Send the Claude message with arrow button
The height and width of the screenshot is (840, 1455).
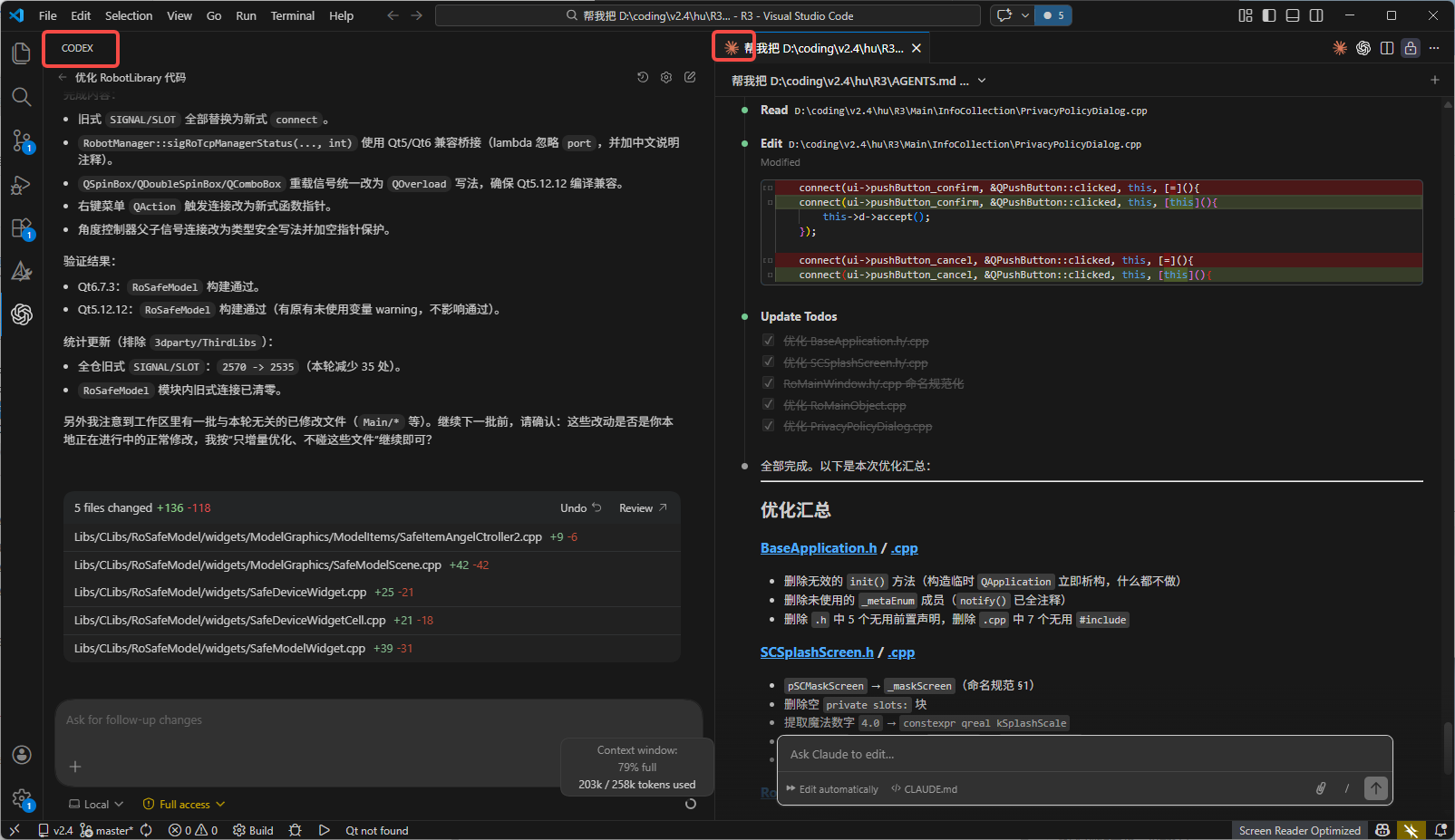[1375, 788]
